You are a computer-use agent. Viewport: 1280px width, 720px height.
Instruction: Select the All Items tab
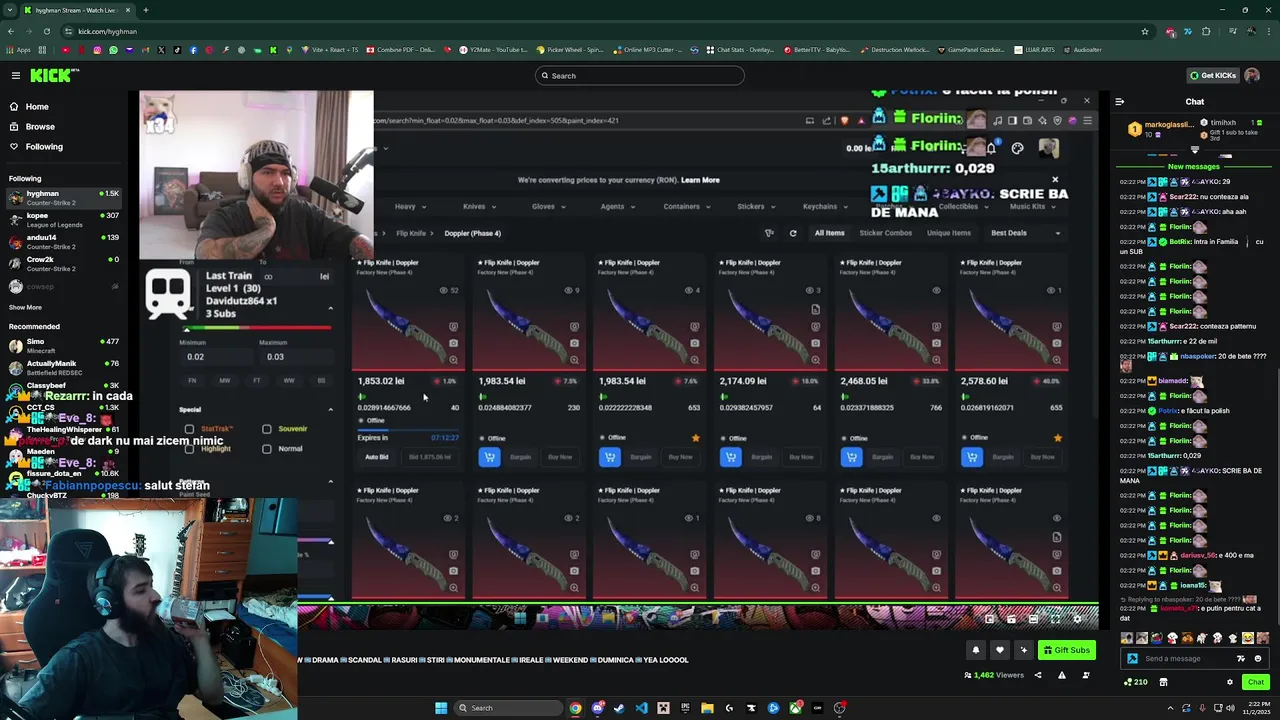point(829,233)
